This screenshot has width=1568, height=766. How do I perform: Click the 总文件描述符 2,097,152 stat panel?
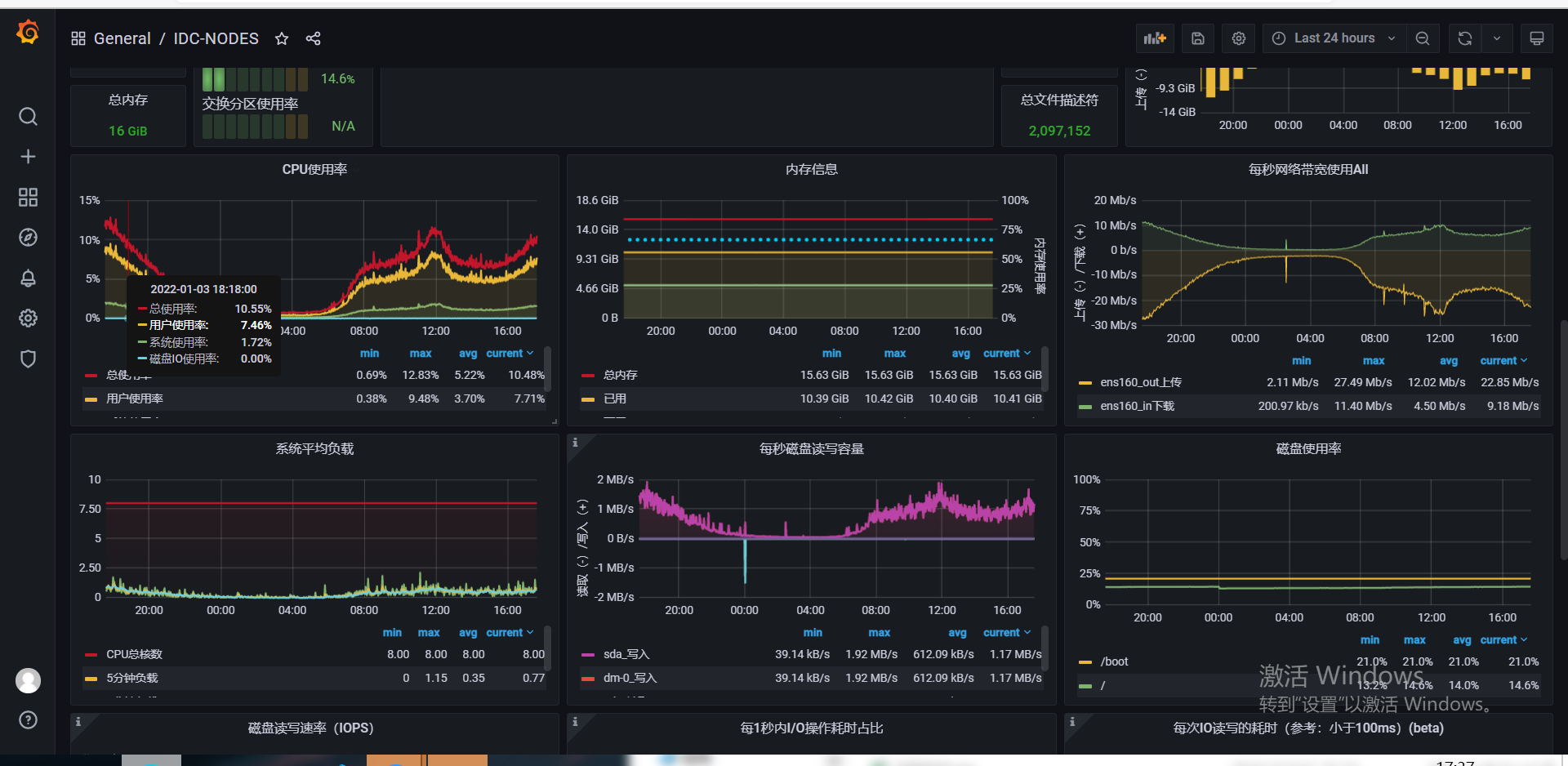click(1059, 115)
